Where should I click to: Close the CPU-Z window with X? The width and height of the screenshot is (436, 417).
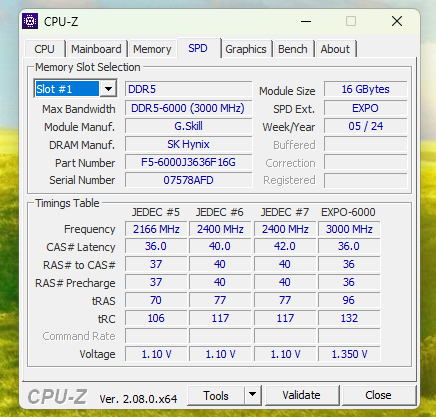pos(397,22)
